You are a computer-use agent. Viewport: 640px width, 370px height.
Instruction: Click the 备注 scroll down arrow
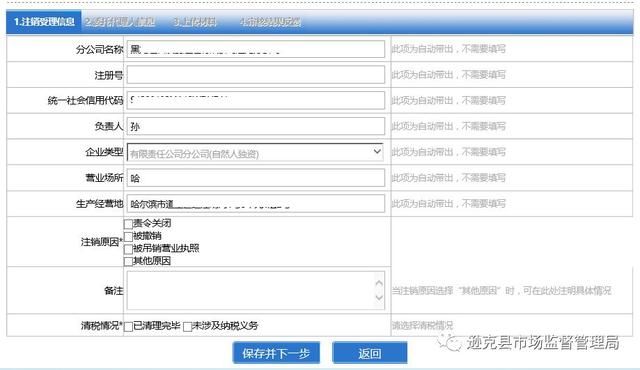pos(379,297)
